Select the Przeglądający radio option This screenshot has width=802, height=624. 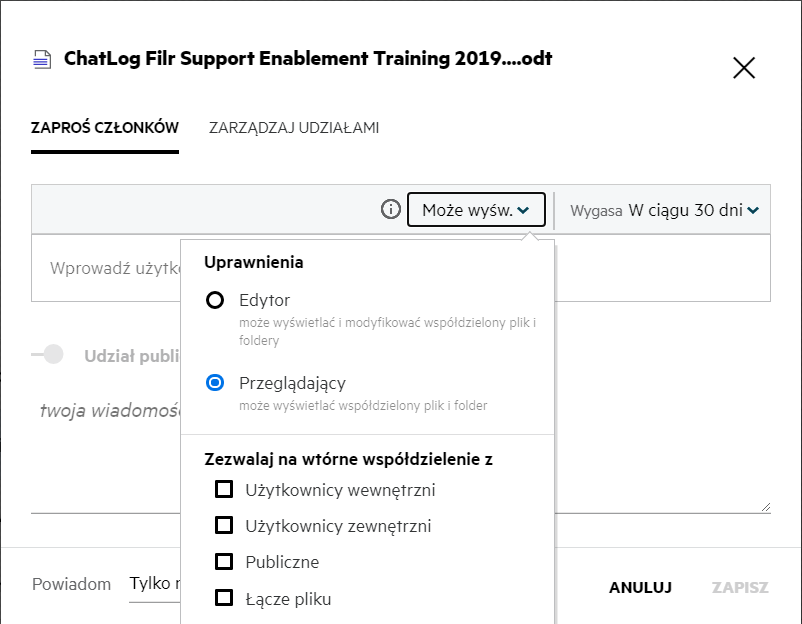tap(214, 383)
